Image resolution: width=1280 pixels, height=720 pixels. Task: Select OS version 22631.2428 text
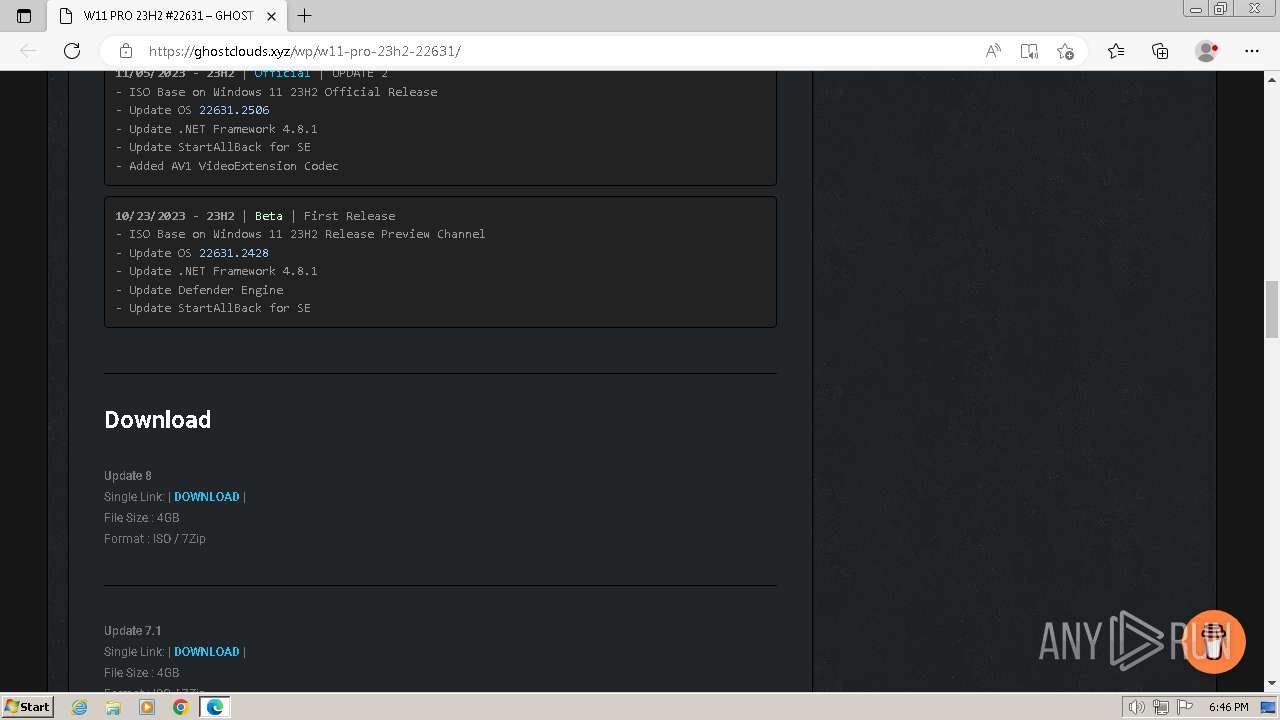234,253
